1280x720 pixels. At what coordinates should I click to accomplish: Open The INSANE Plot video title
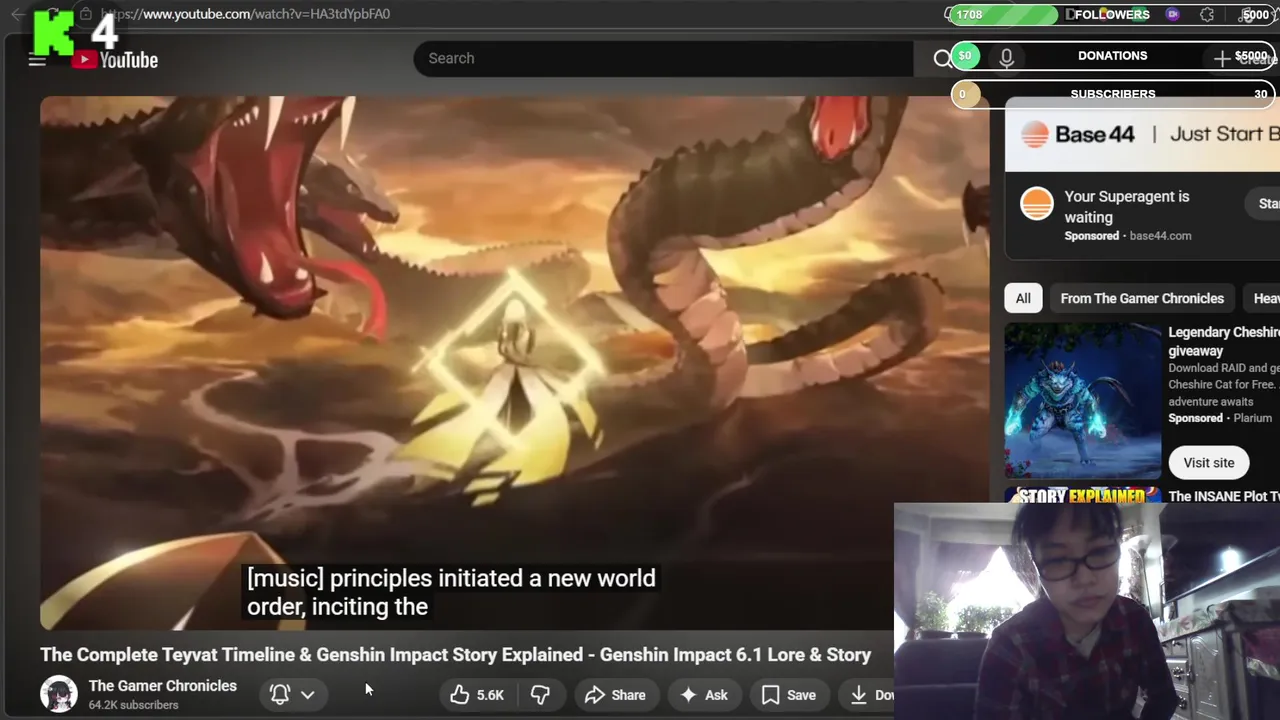click(x=1224, y=496)
